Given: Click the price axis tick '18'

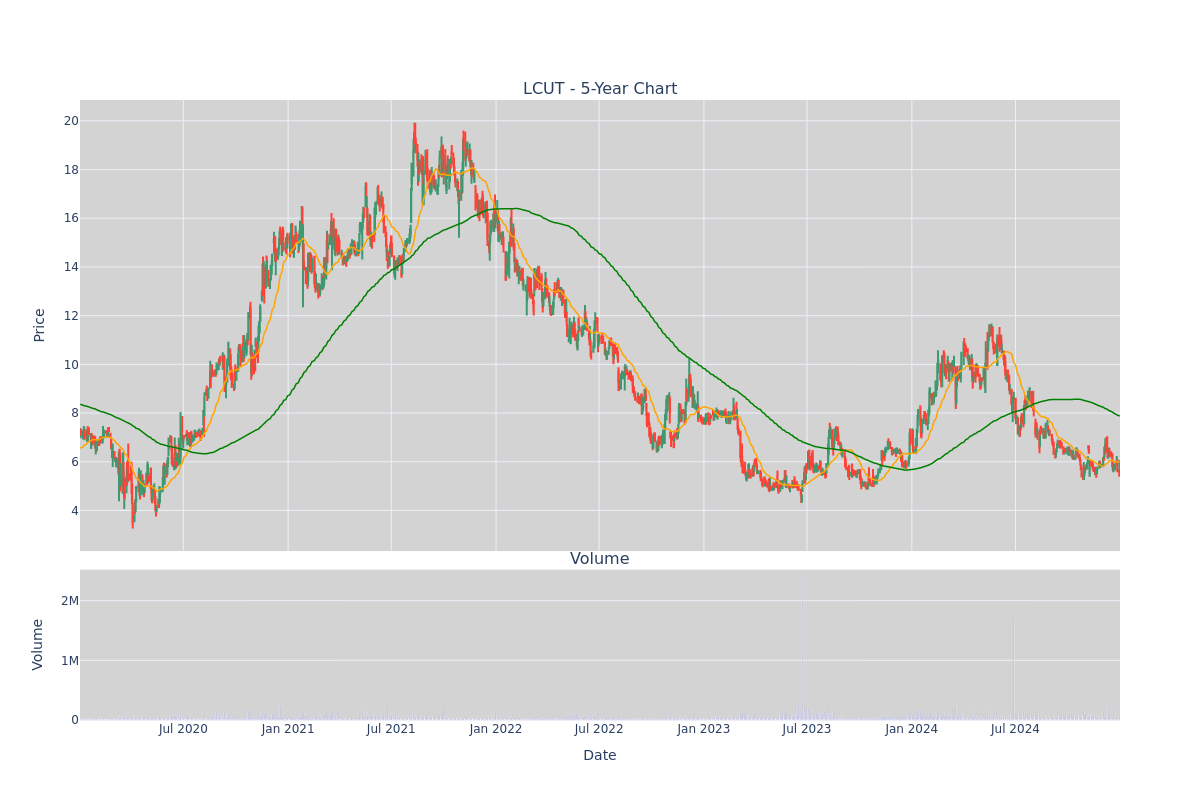Looking at the screenshot, I should (71, 170).
